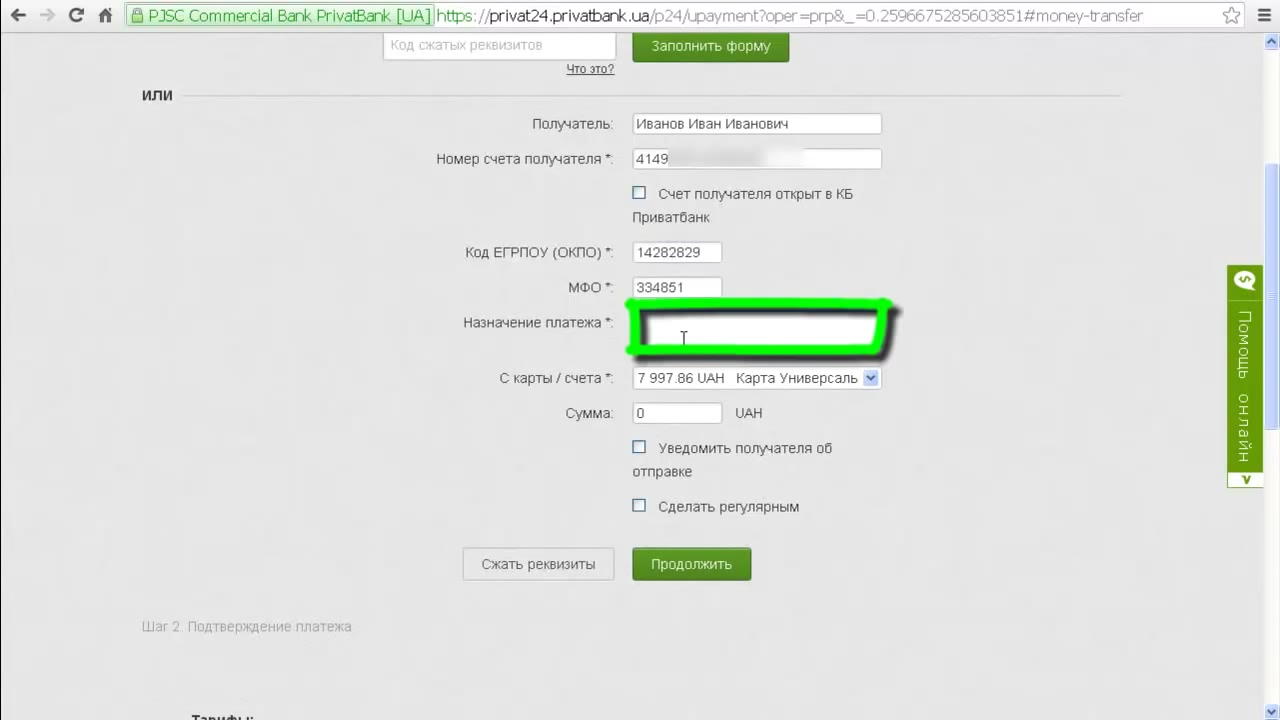The width and height of the screenshot is (1280, 720).
Task: Click the 'Сжать реквизиты' button
Action: [538, 564]
